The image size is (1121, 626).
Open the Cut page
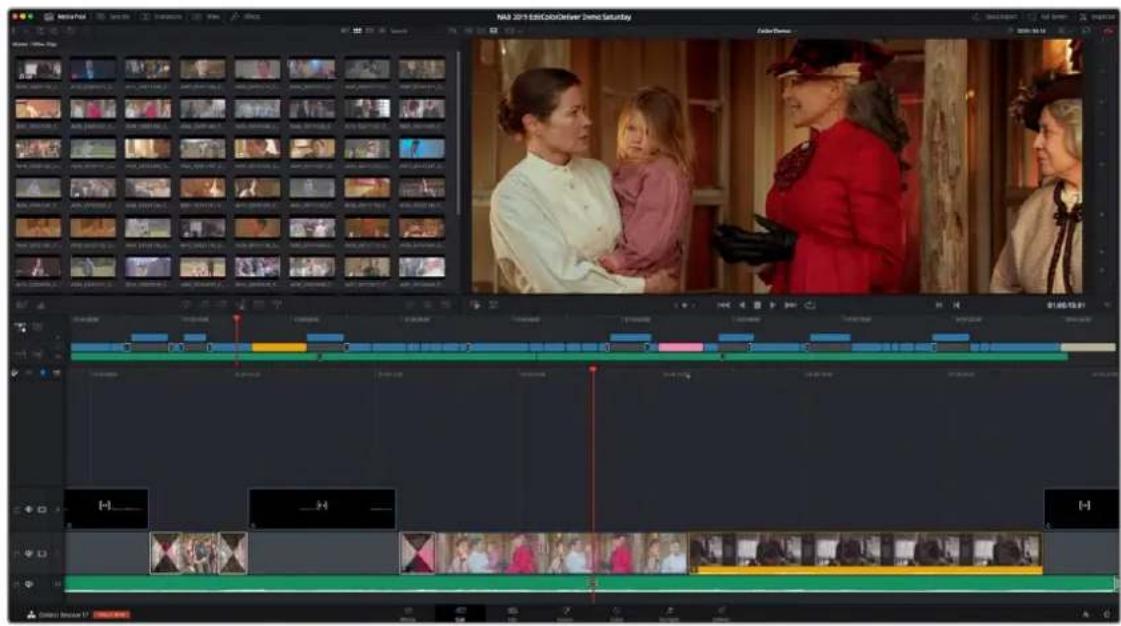click(460, 614)
